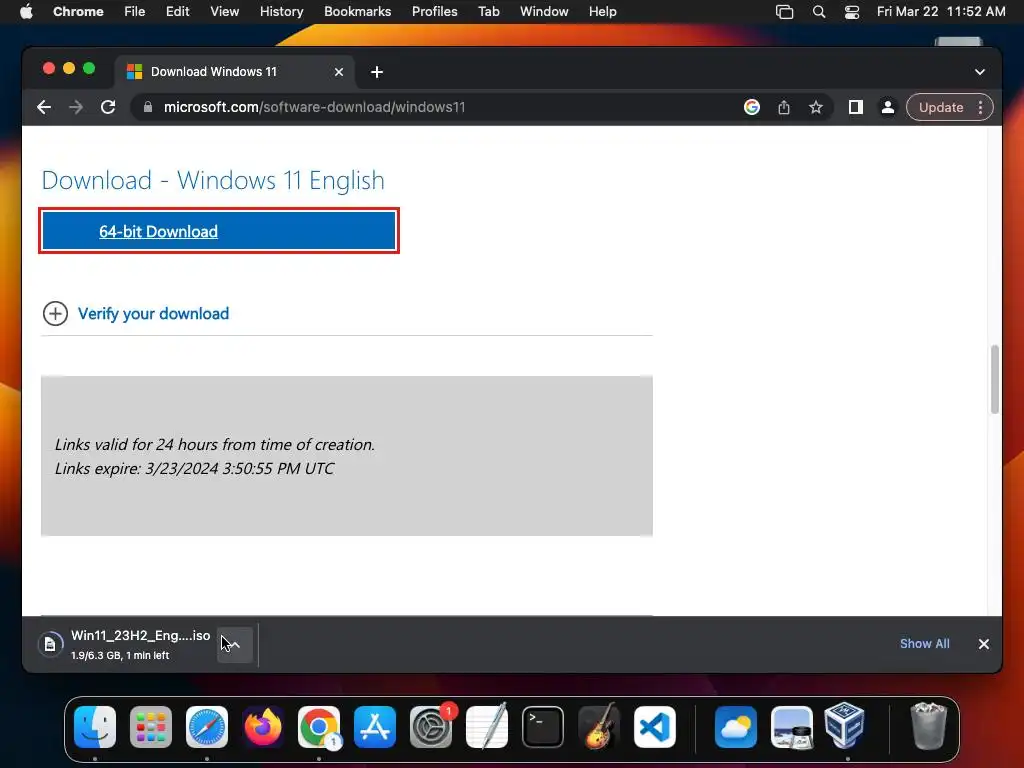Click the date and time in menu bar
Viewport: 1024px width, 768px height.
(x=941, y=12)
